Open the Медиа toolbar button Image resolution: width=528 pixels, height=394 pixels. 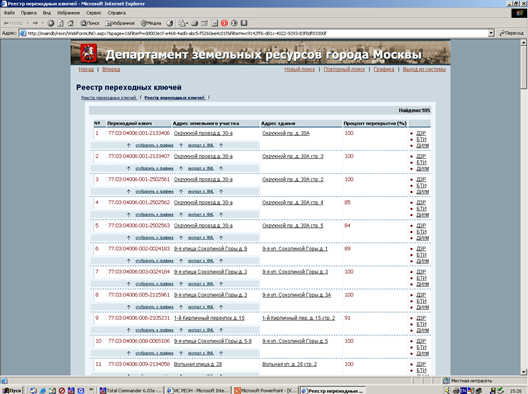tap(151, 23)
